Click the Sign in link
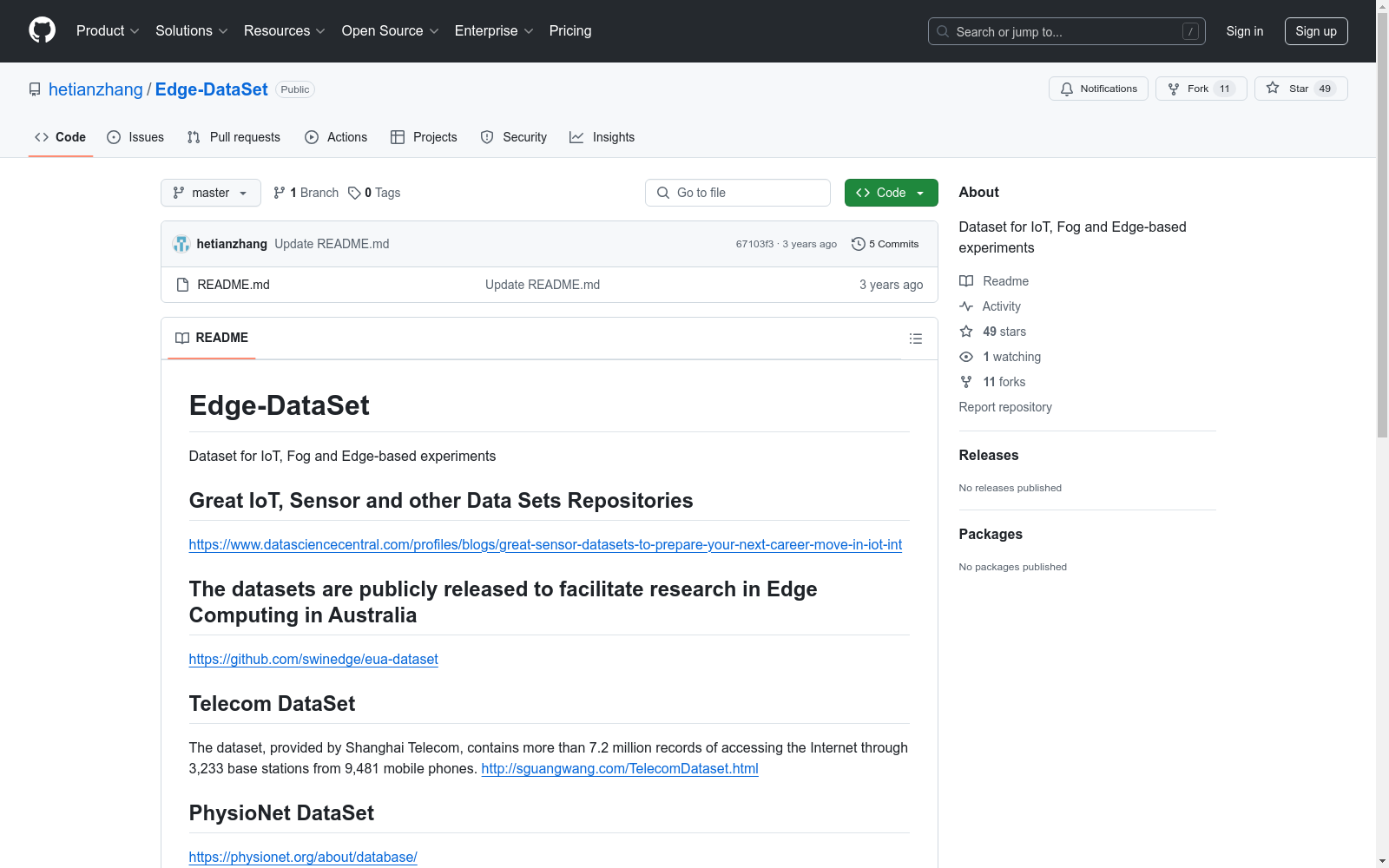The width and height of the screenshot is (1389, 868). tap(1244, 31)
